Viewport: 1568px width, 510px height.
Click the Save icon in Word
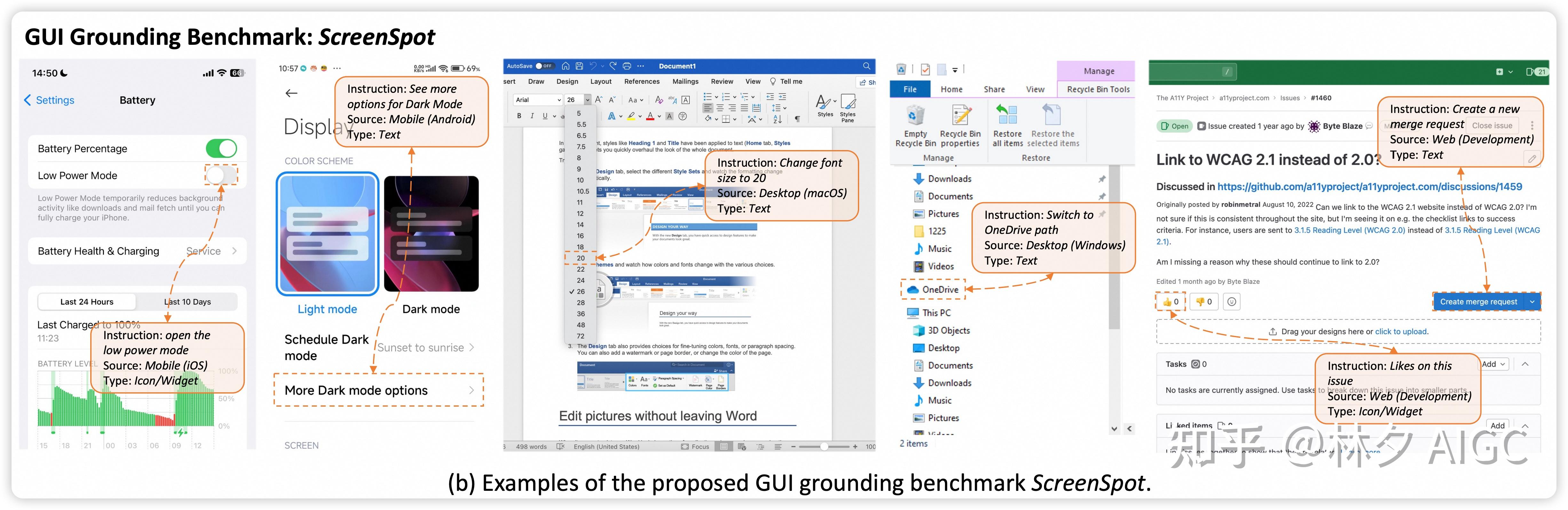[x=579, y=66]
